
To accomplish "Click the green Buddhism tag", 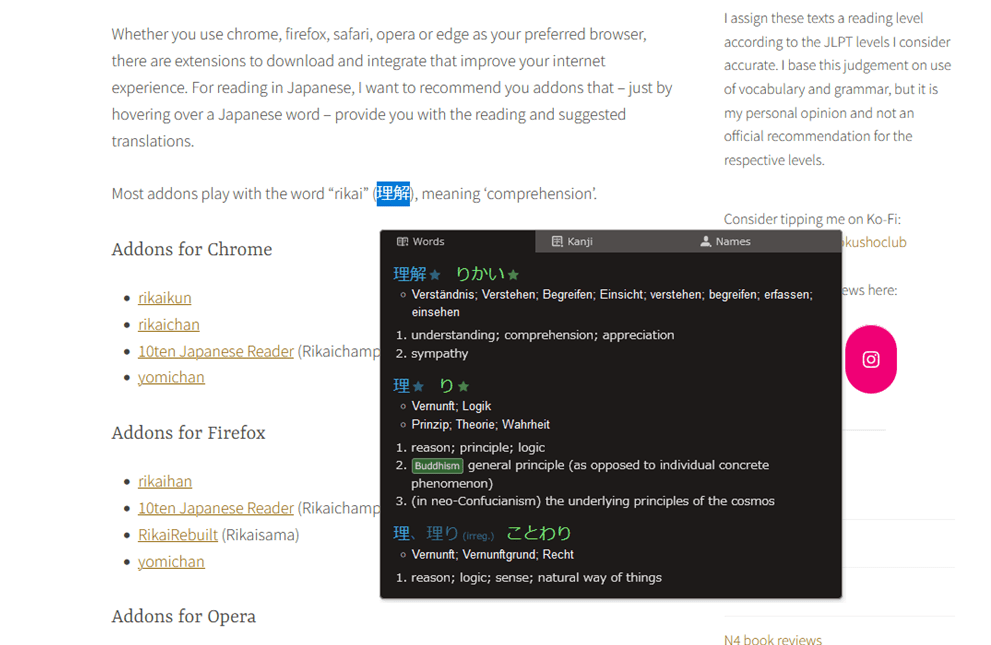I will click(x=437, y=466).
